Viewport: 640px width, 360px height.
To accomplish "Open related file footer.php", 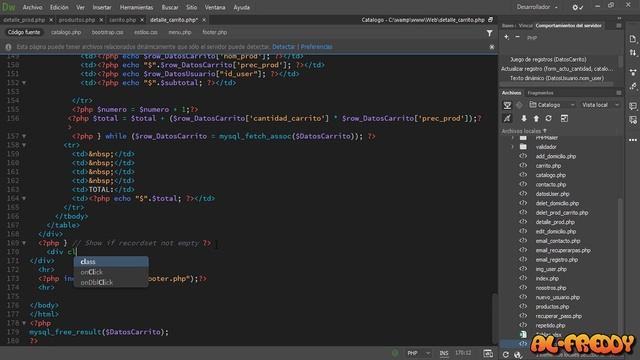I will (214, 32).
